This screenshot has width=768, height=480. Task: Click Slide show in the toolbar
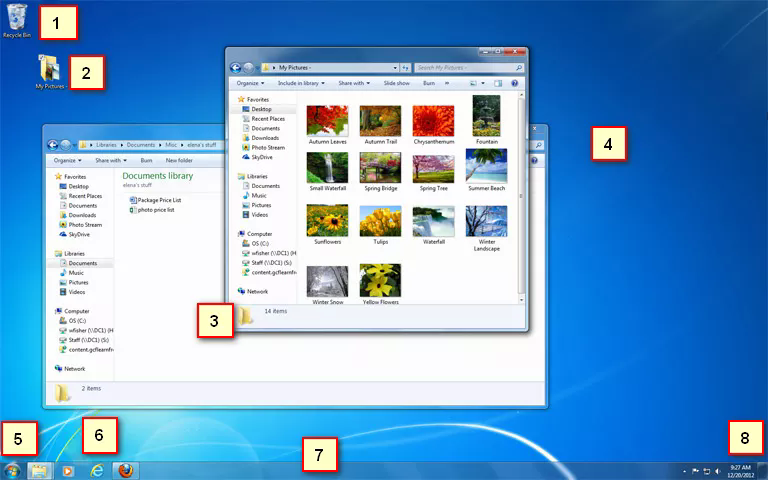[x=397, y=83]
